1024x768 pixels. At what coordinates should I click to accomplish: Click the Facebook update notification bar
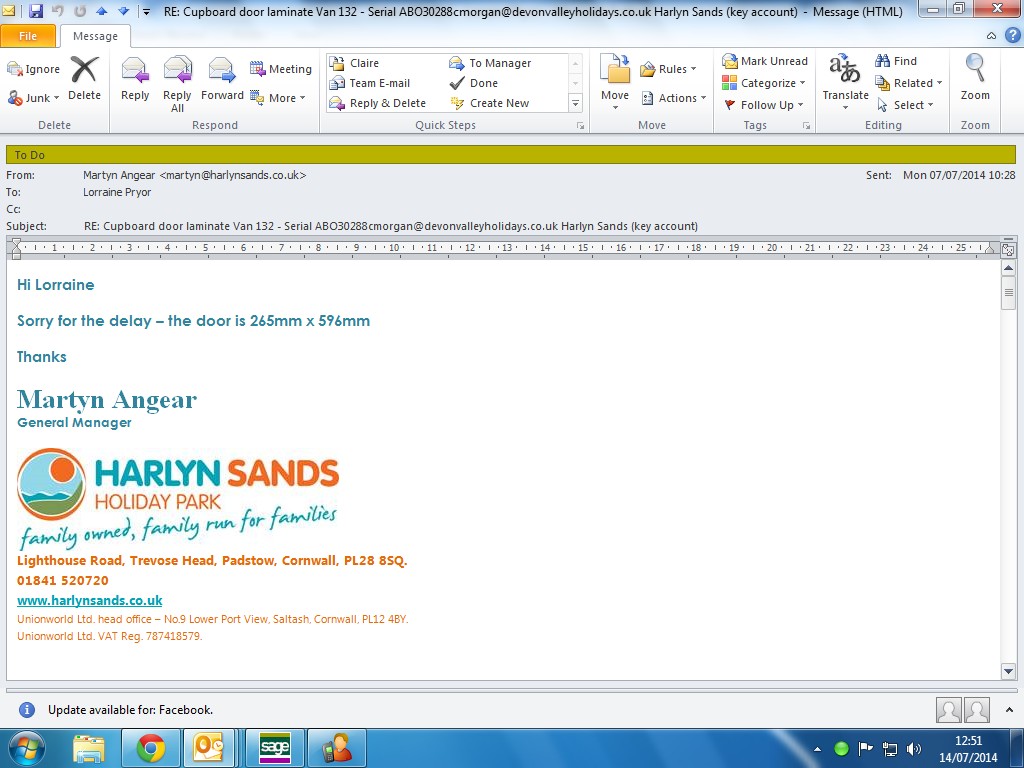click(130, 710)
